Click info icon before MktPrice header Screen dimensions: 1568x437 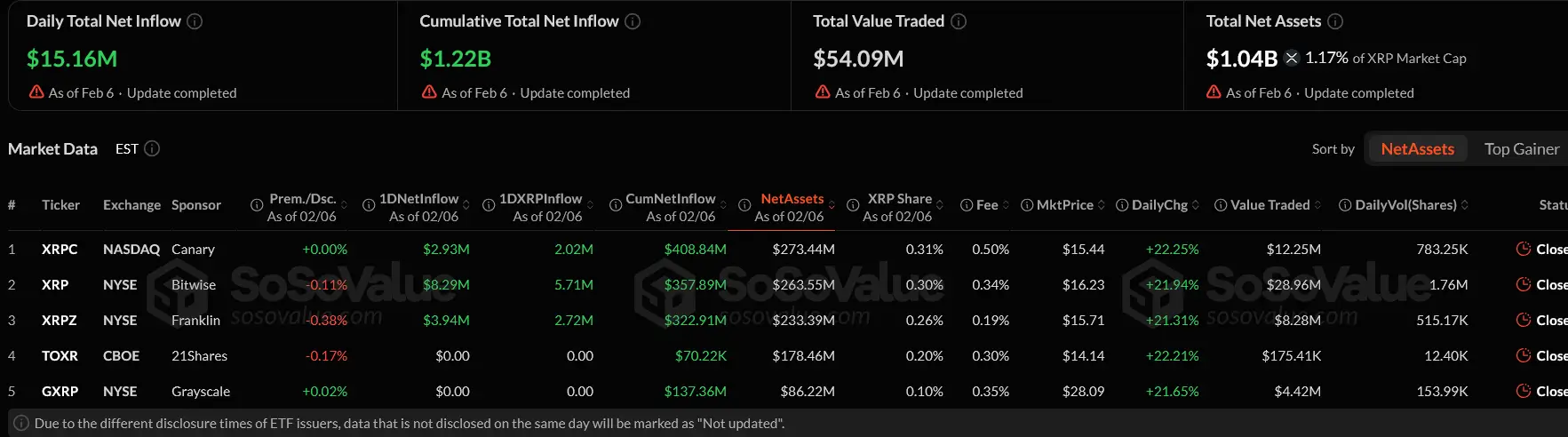click(1027, 205)
